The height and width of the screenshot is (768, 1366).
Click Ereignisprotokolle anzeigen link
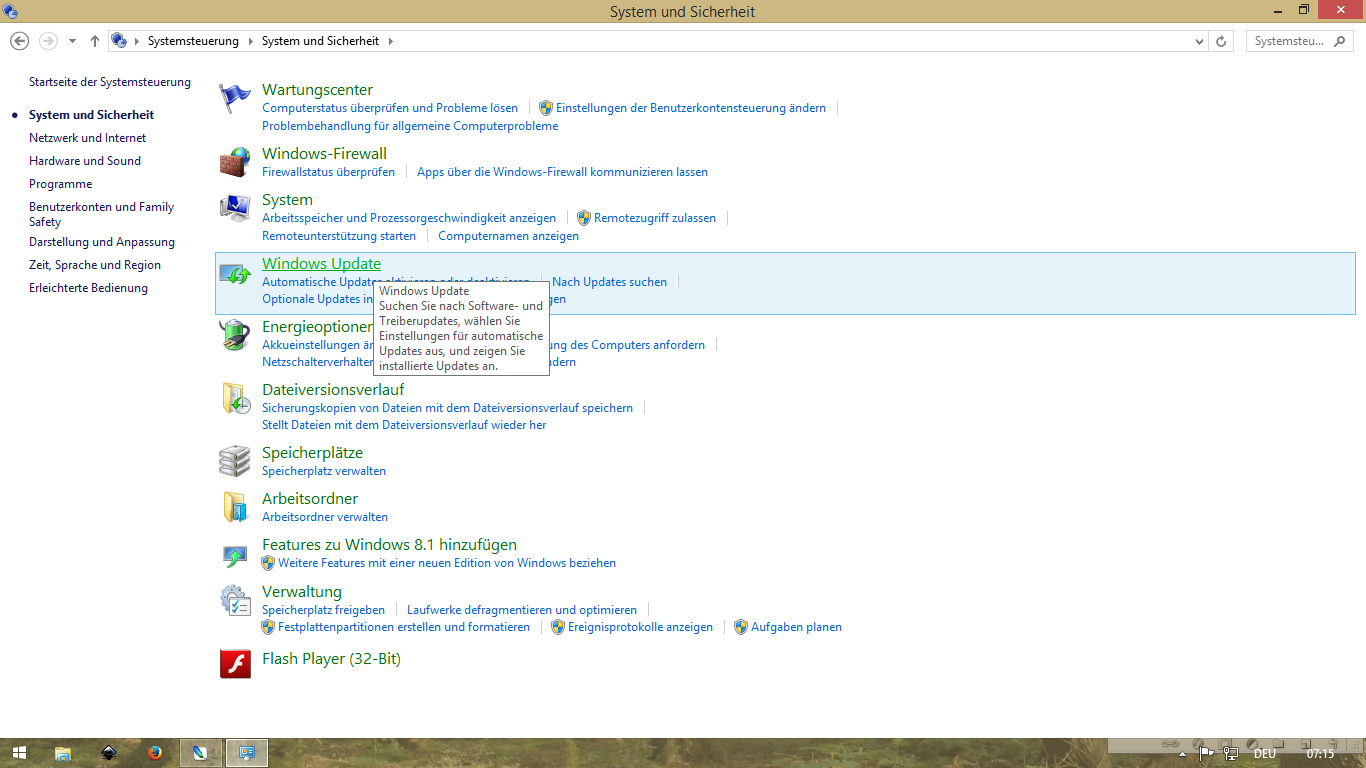[640, 627]
